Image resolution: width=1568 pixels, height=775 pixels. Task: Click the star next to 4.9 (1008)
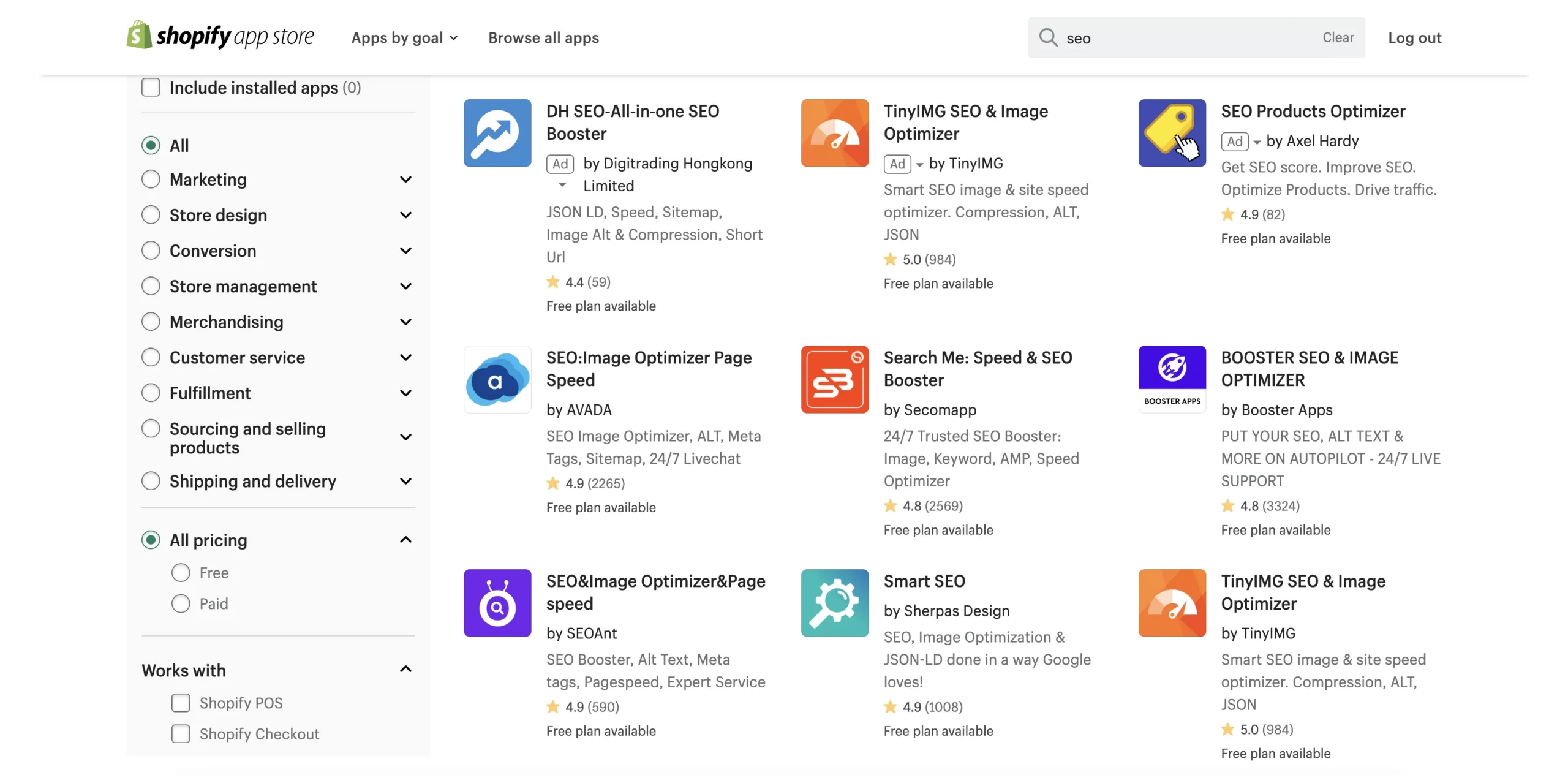click(890, 706)
